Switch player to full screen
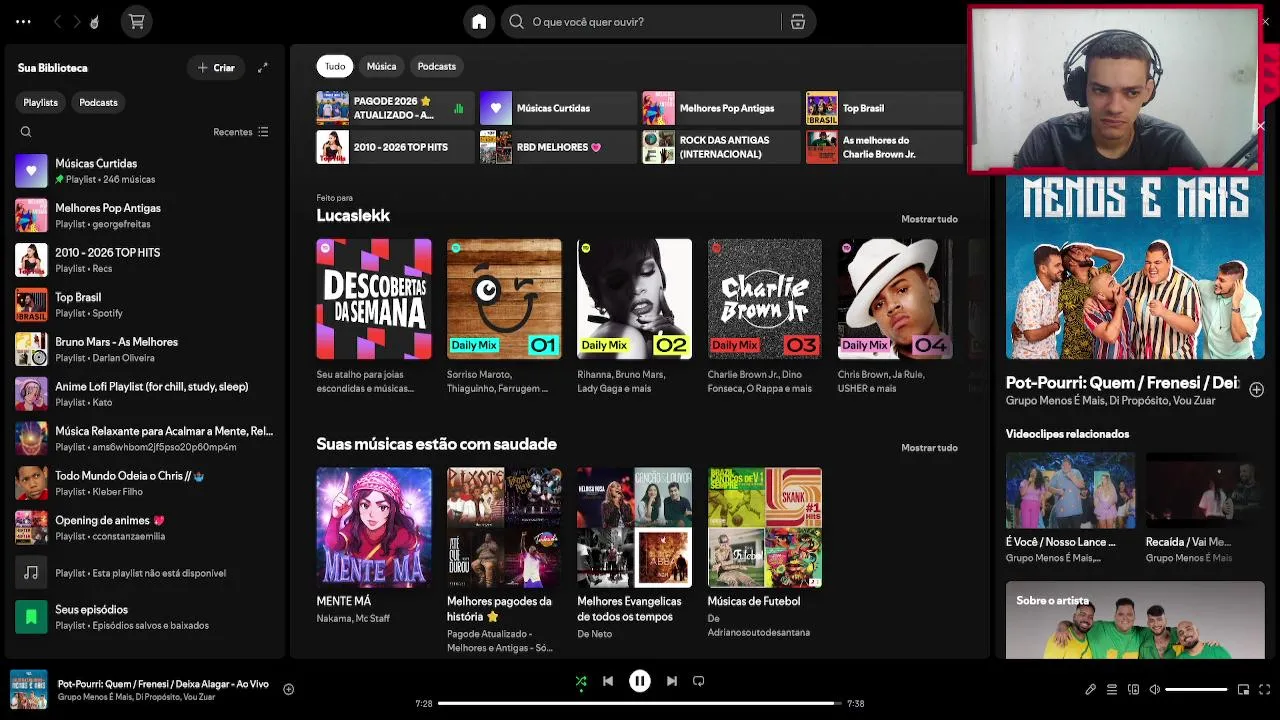 pos(1265,689)
